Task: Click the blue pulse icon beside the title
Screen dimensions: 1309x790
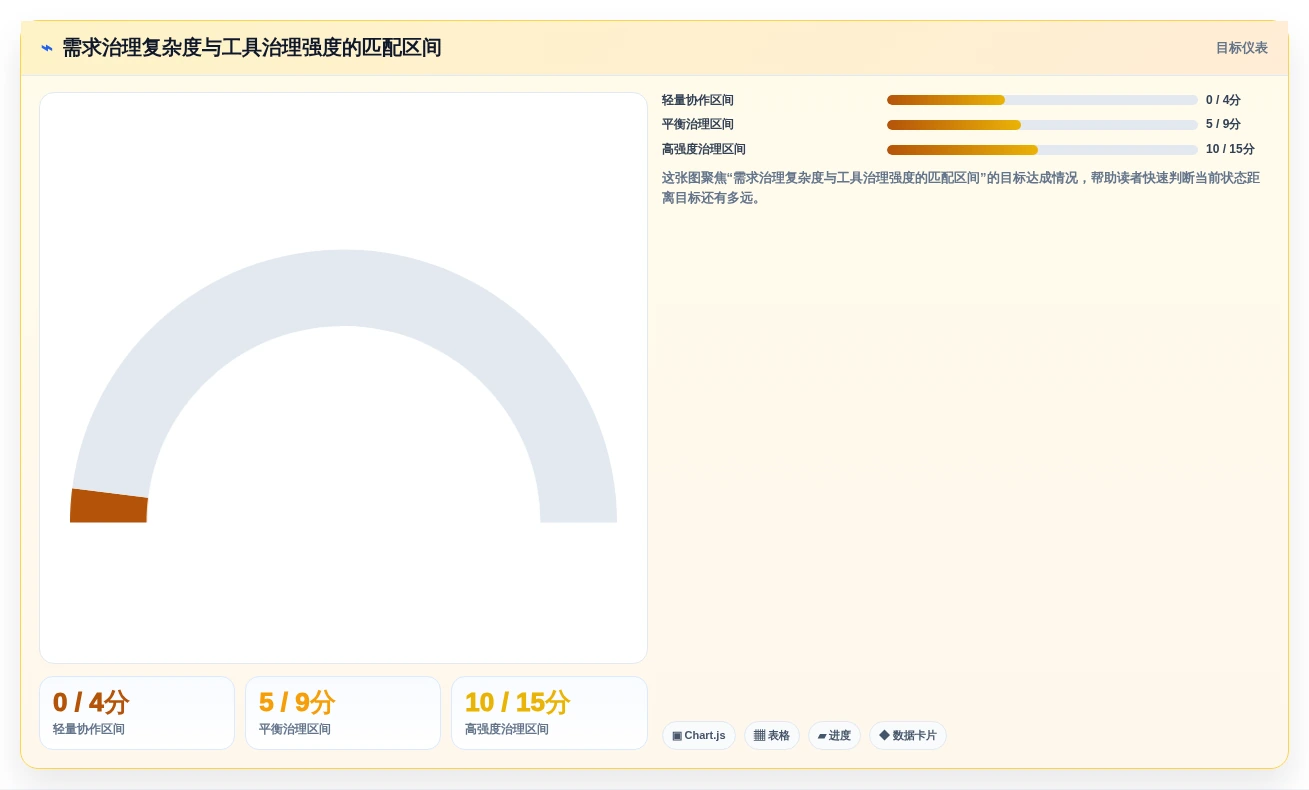Action: coord(47,48)
